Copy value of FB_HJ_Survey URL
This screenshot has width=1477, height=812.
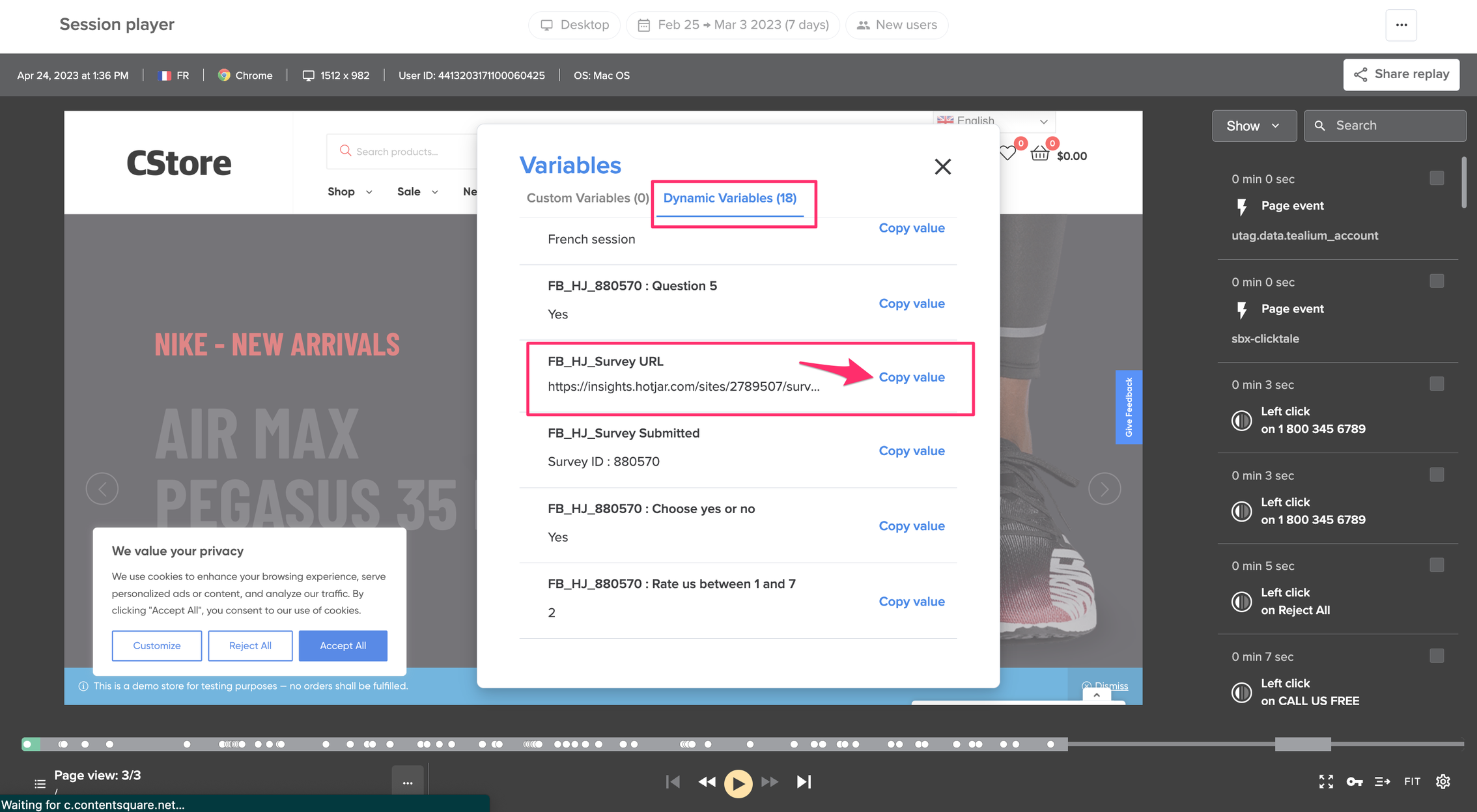(911, 377)
